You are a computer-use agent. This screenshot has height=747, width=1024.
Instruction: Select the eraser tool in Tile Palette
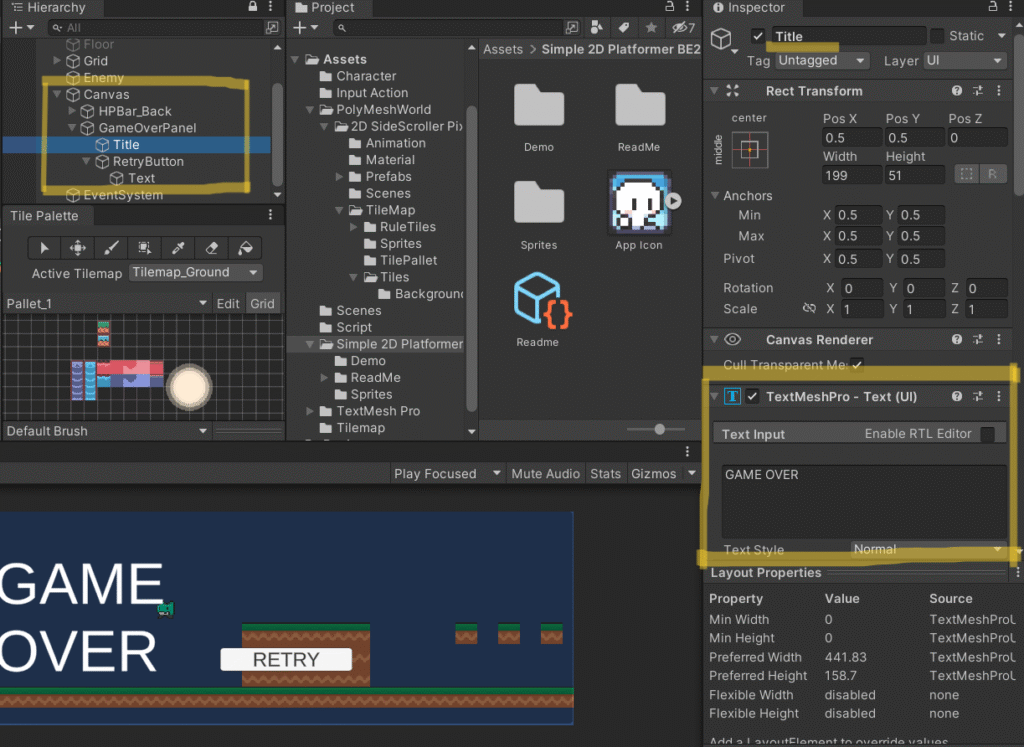tap(211, 248)
